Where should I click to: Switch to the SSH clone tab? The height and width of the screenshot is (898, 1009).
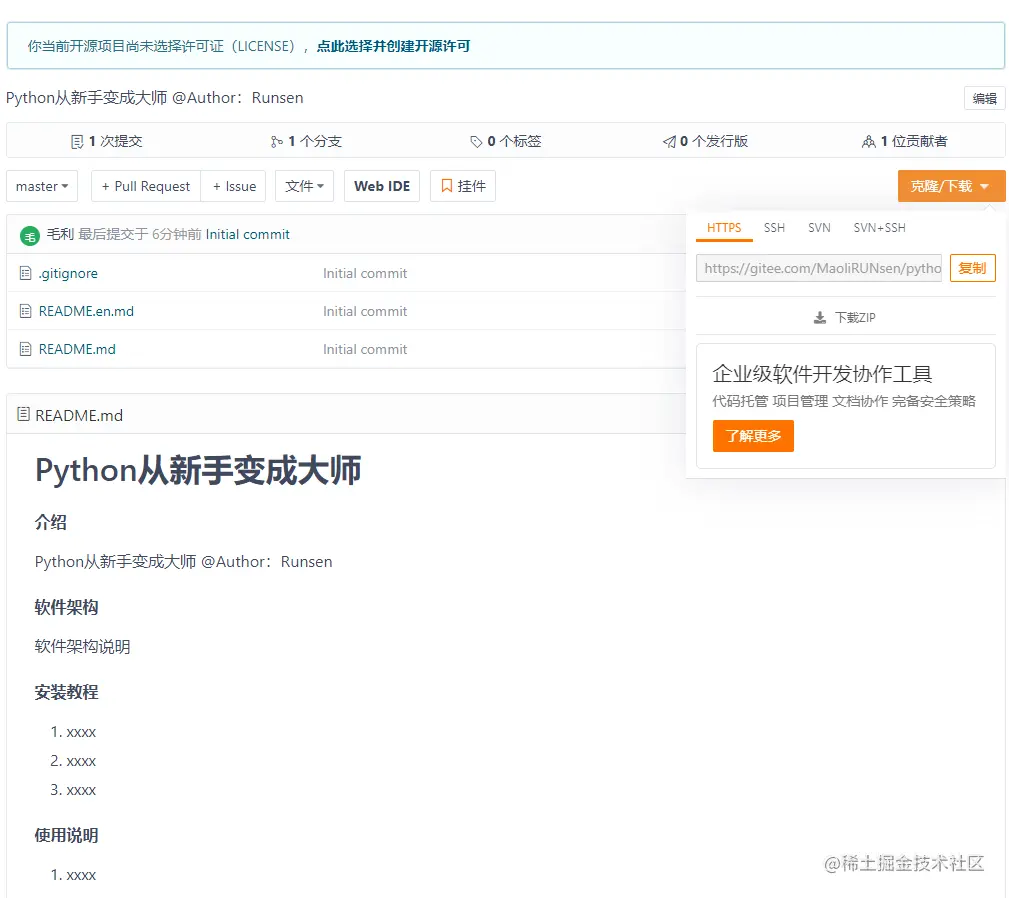point(774,228)
